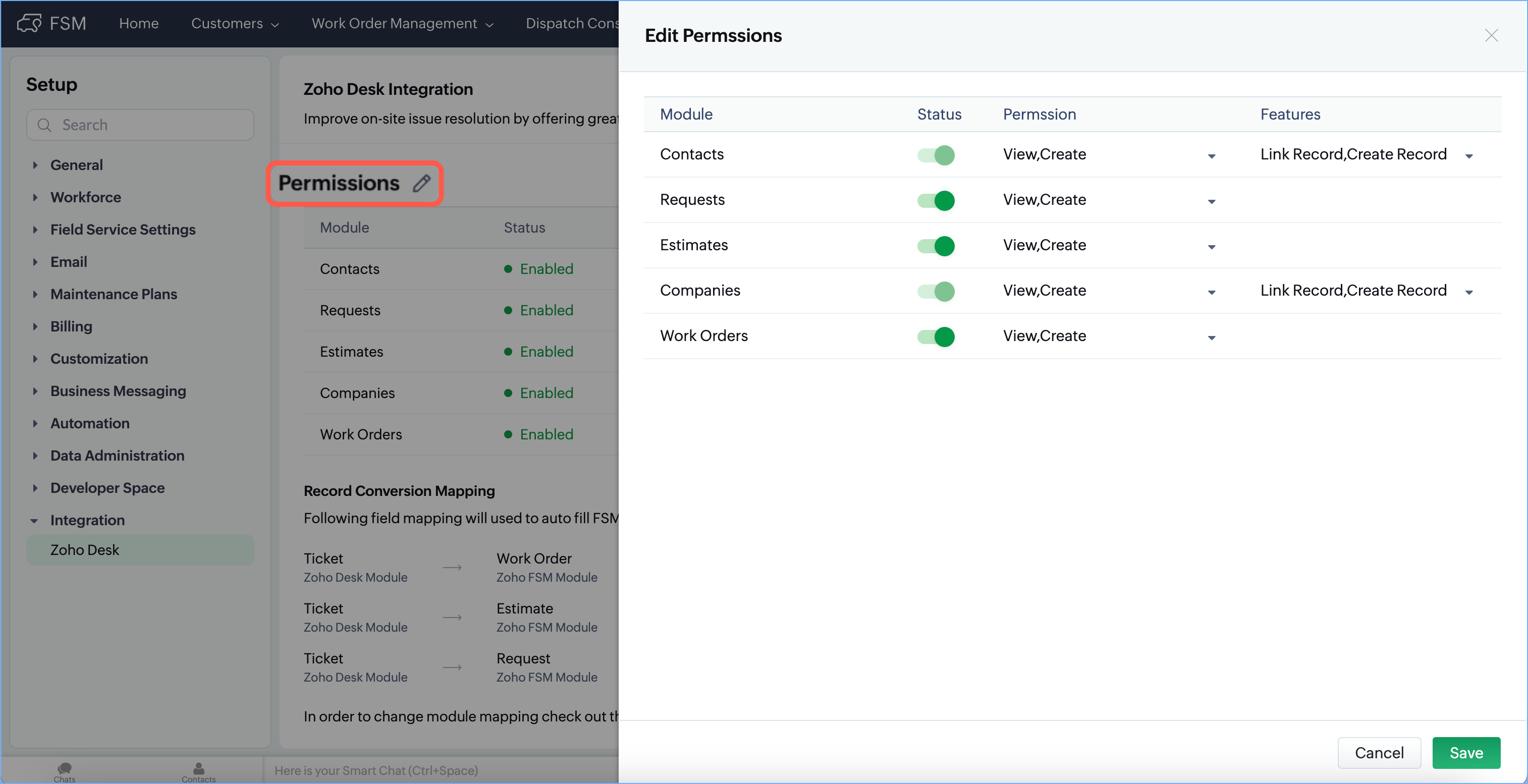Open Work Orders permission dropdown
Image resolution: width=1528 pixels, height=784 pixels.
coord(1211,338)
